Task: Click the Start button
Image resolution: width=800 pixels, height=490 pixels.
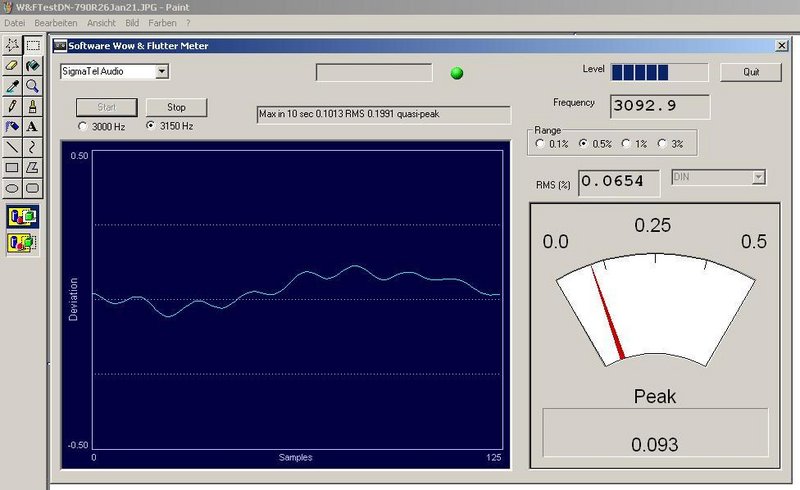Action: (x=107, y=107)
